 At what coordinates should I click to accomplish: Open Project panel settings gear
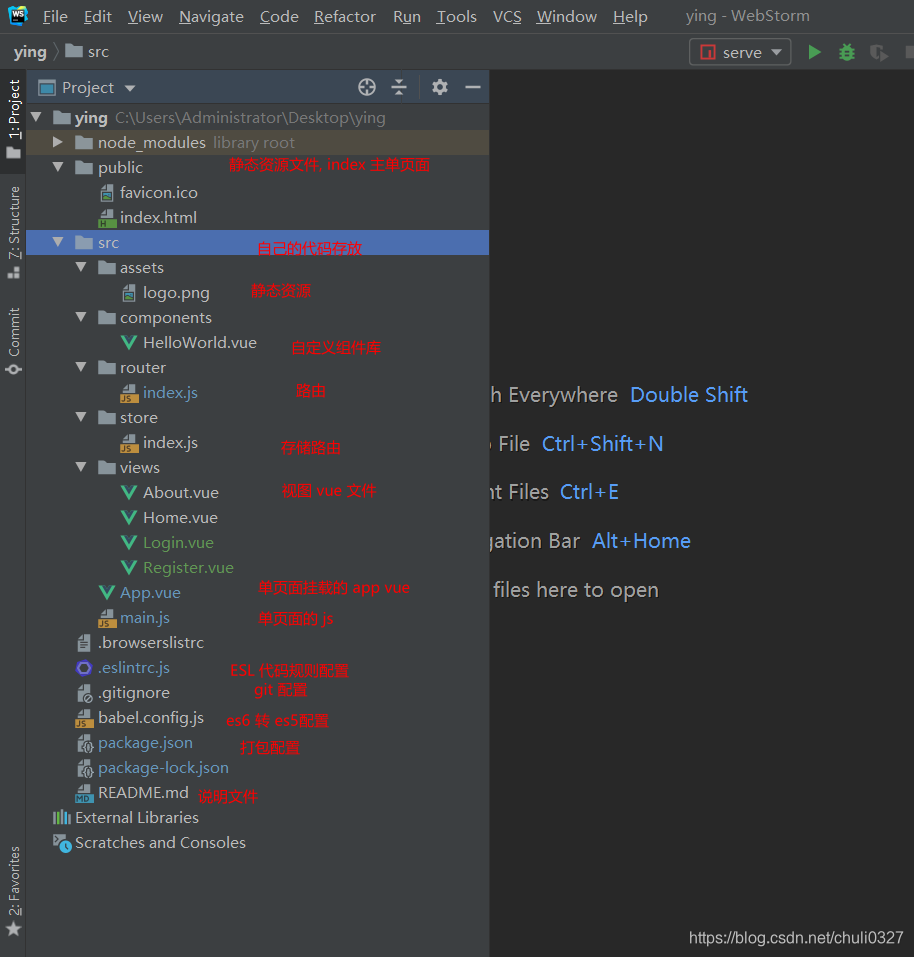click(x=440, y=87)
